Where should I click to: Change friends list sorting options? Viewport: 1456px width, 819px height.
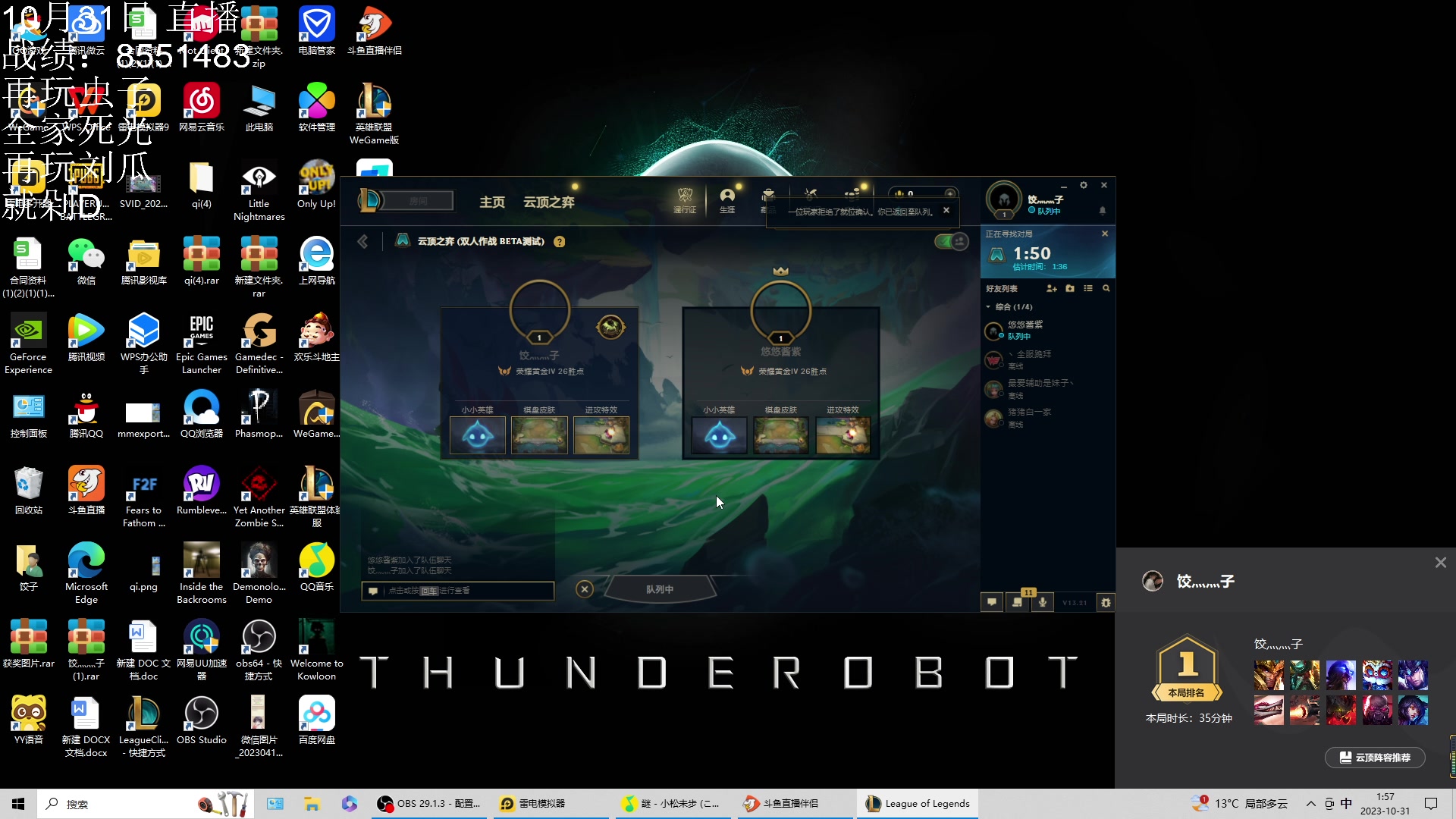(x=1087, y=288)
